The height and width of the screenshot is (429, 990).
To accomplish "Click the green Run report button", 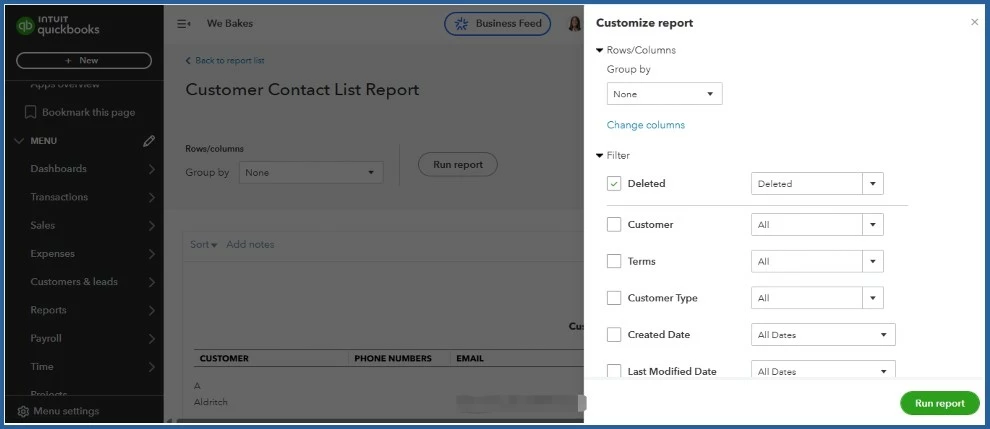I will pos(939,403).
